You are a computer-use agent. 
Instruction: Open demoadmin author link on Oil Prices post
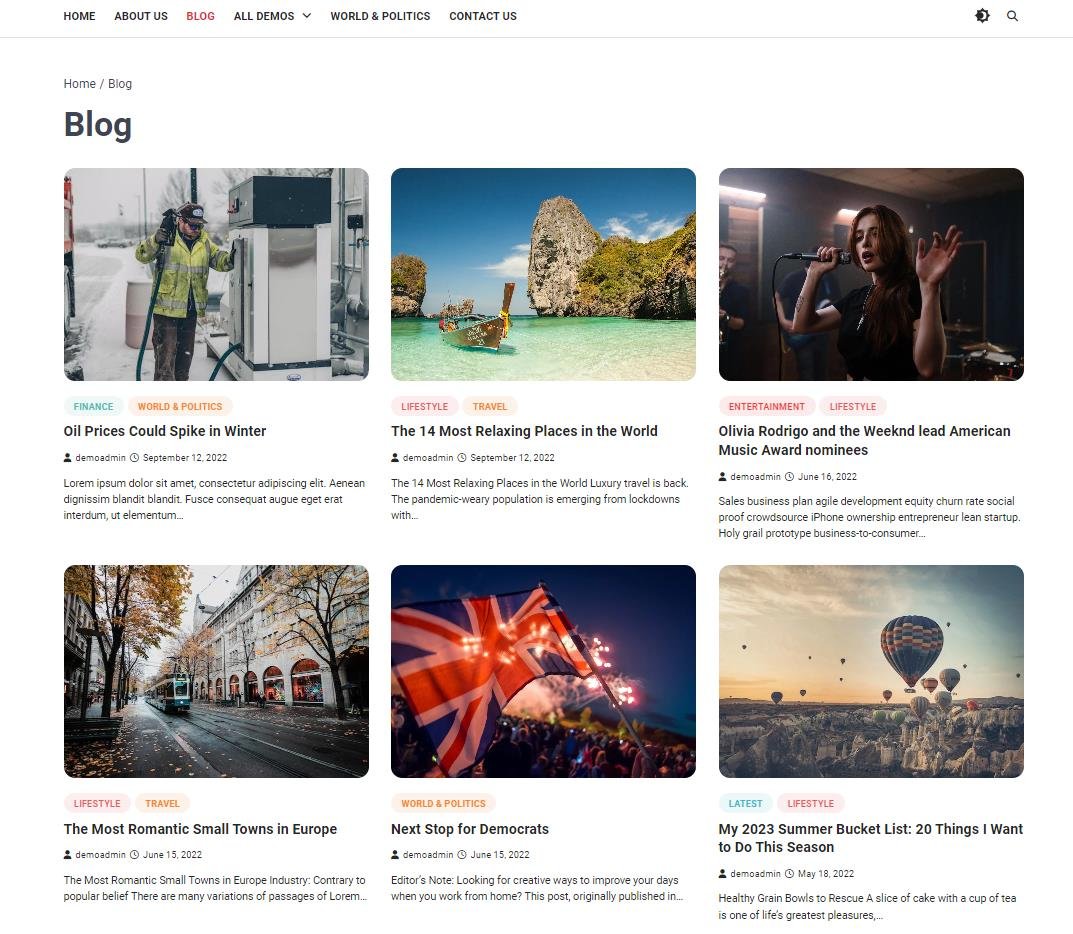point(101,458)
